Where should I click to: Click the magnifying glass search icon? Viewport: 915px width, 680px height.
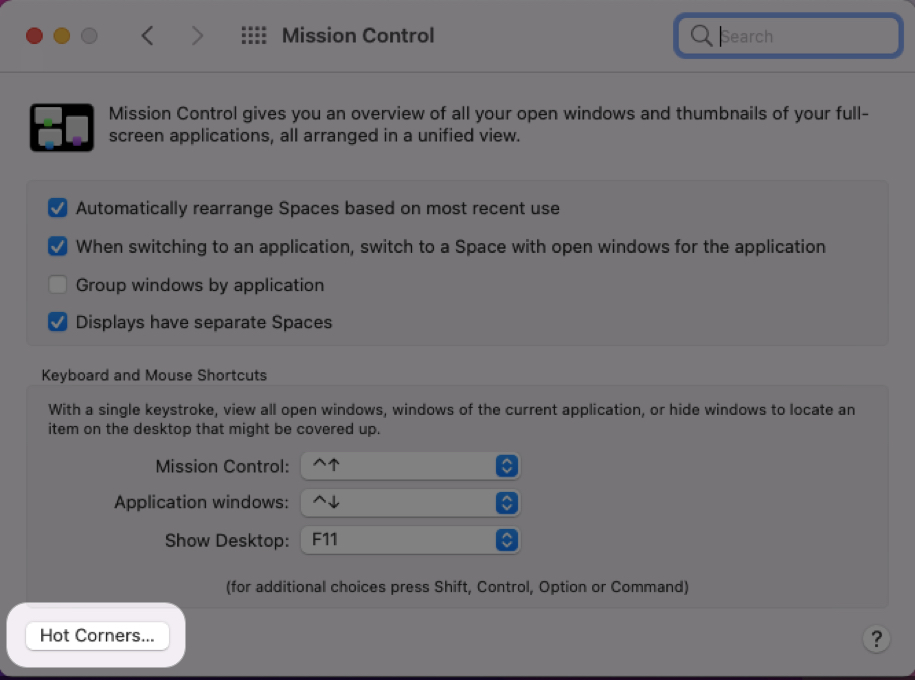[x=702, y=36]
